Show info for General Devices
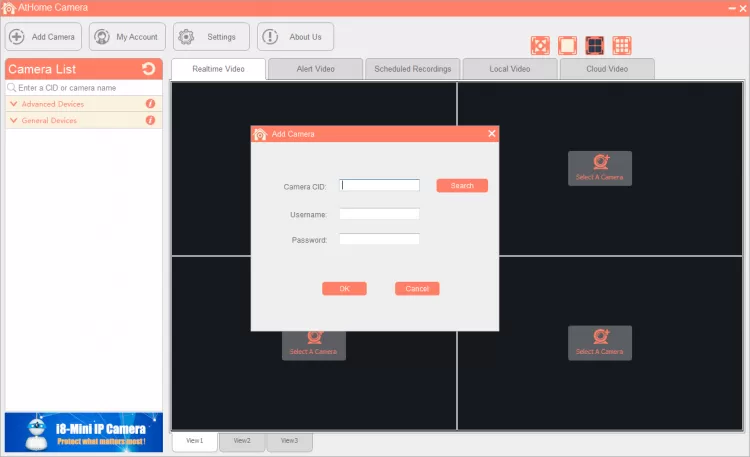Screen dimensions: 750x457 (x=150, y=120)
